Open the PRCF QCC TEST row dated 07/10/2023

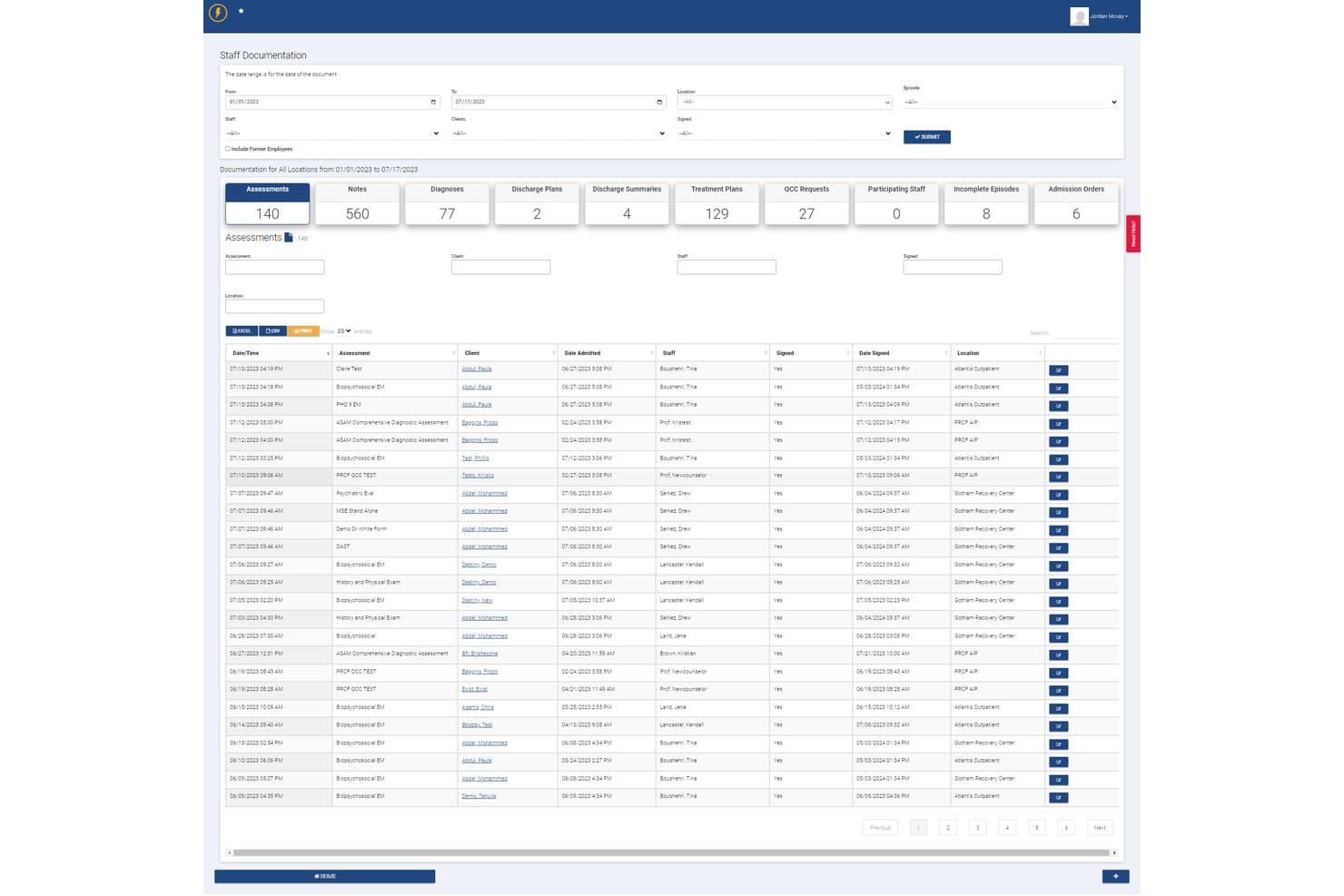point(1058,477)
